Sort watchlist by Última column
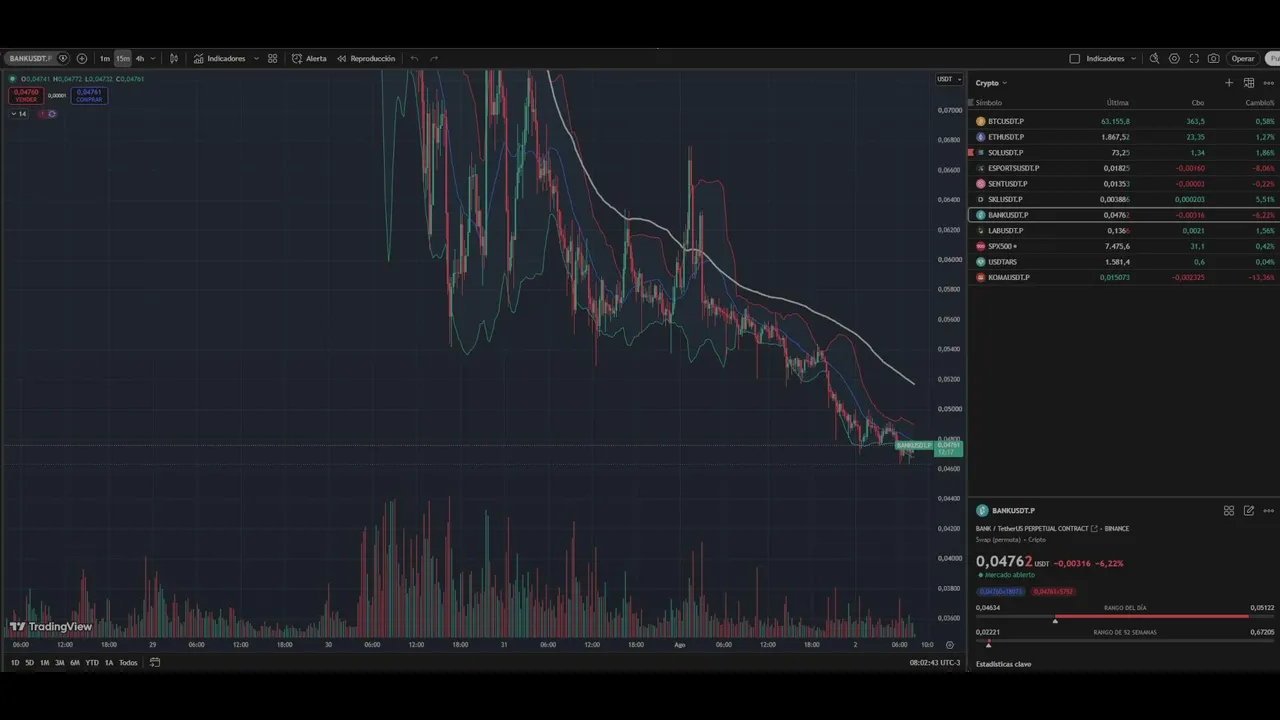 [1117, 103]
